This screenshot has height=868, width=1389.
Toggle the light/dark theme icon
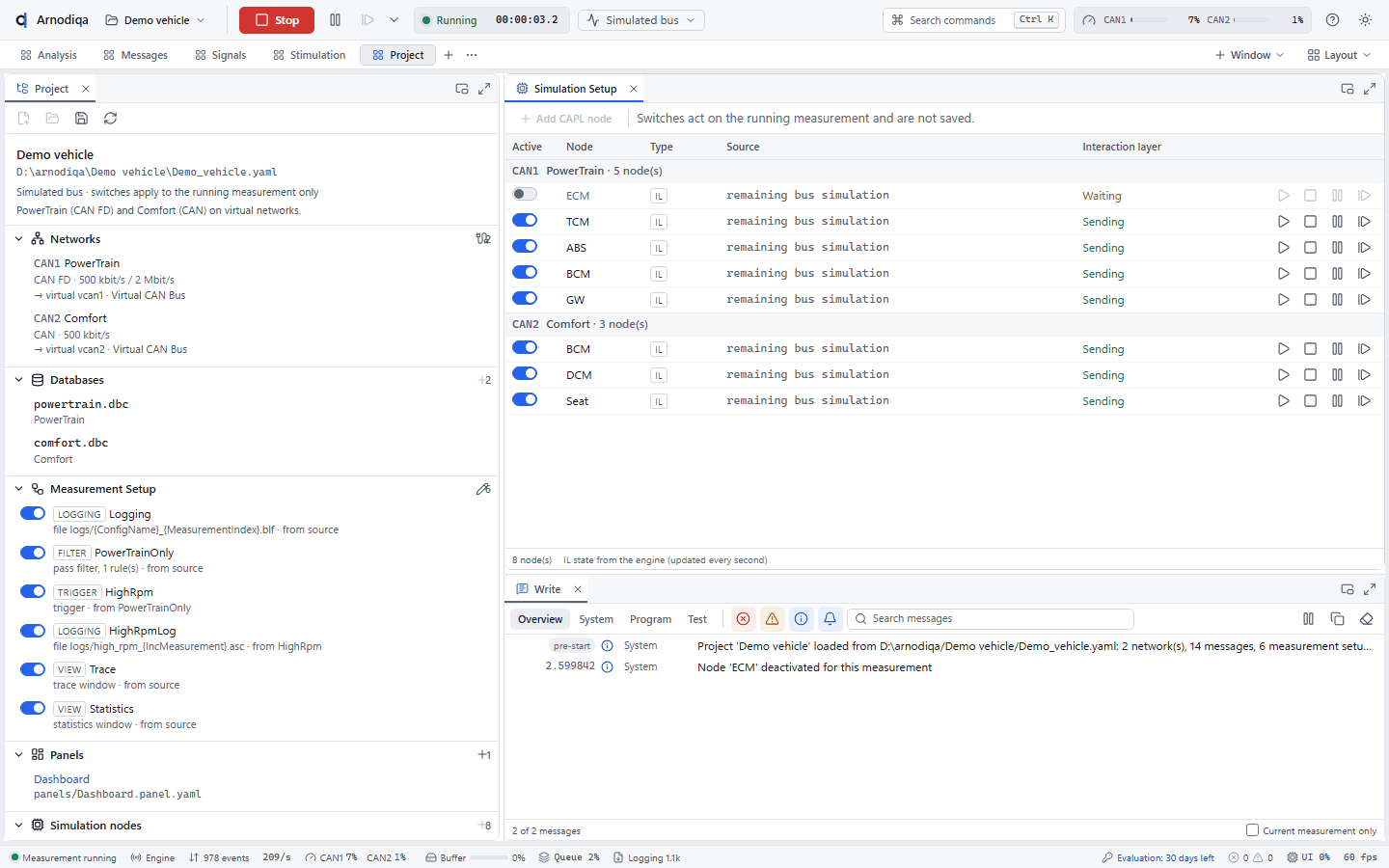coord(1365,19)
